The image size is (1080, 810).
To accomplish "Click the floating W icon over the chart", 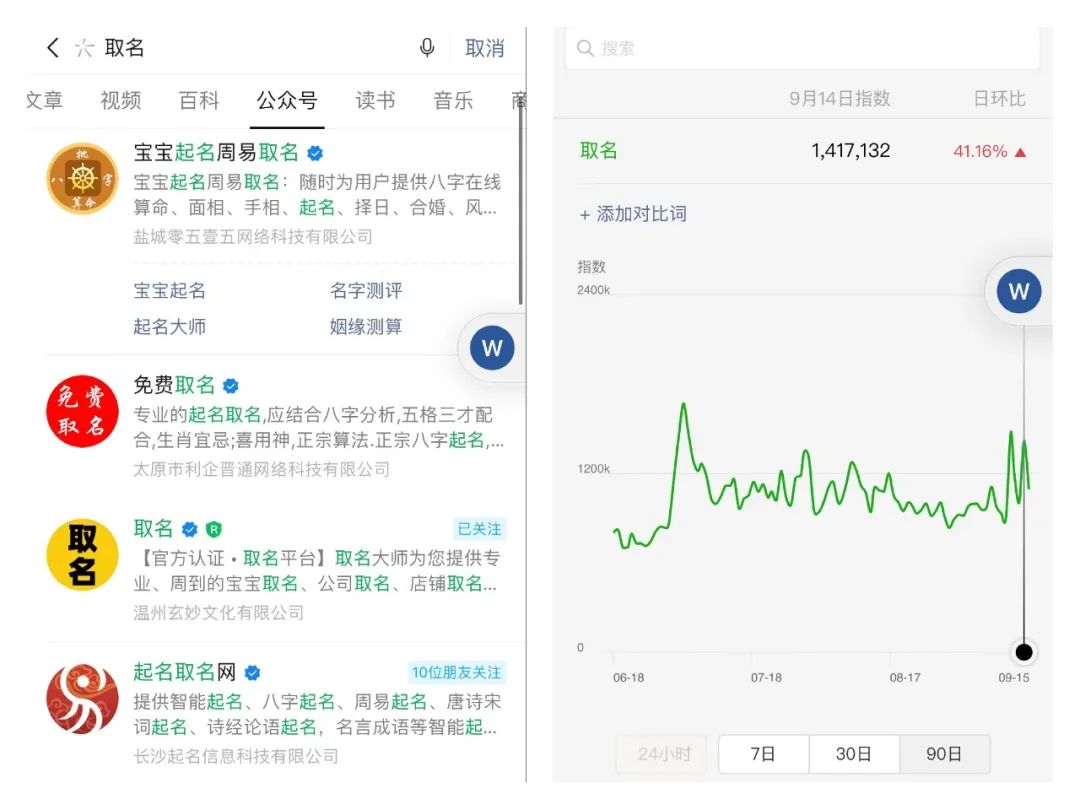I will pos(1018,291).
